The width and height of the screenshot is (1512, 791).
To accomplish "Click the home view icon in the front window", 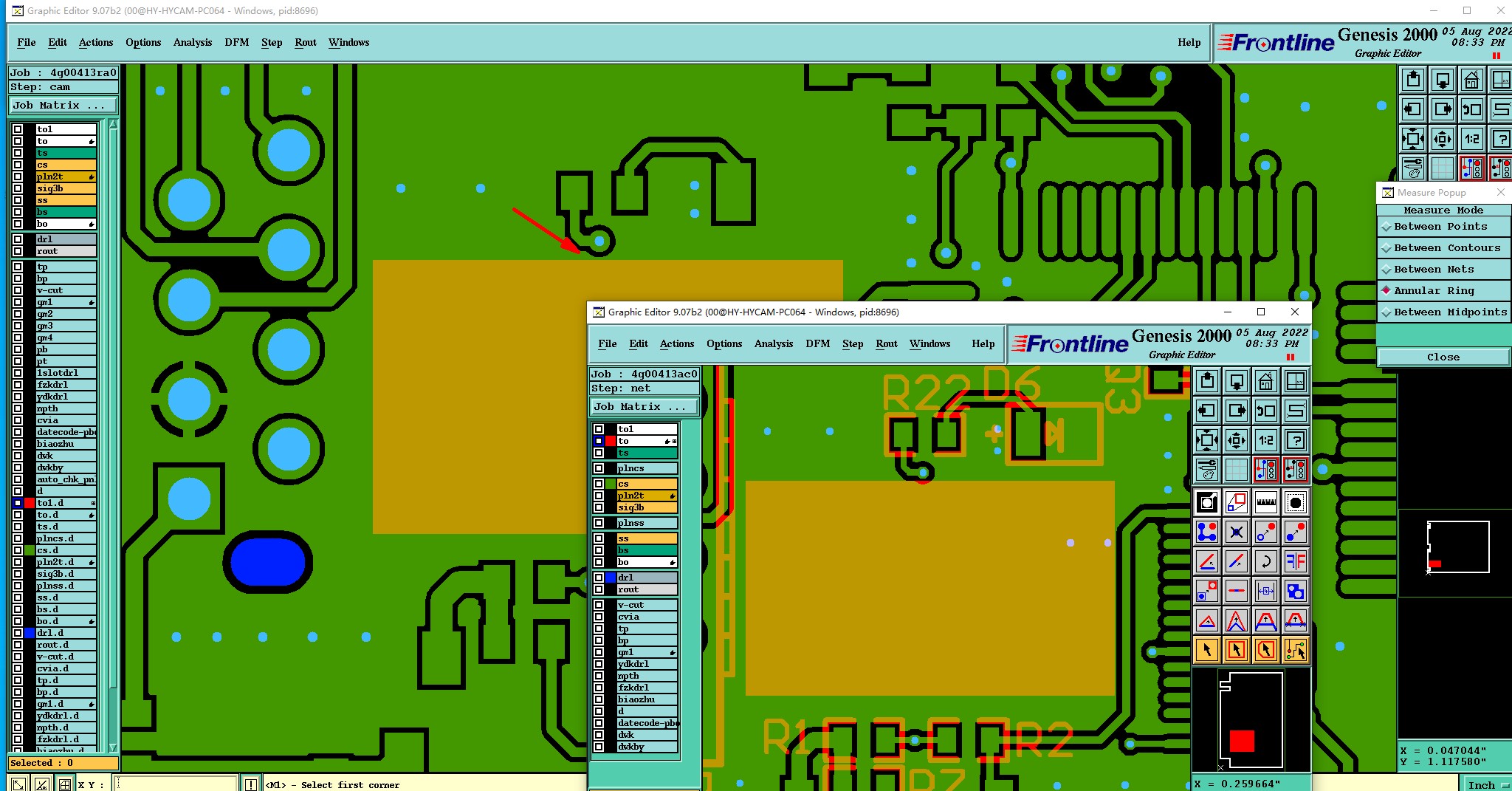I will [1266, 381].
